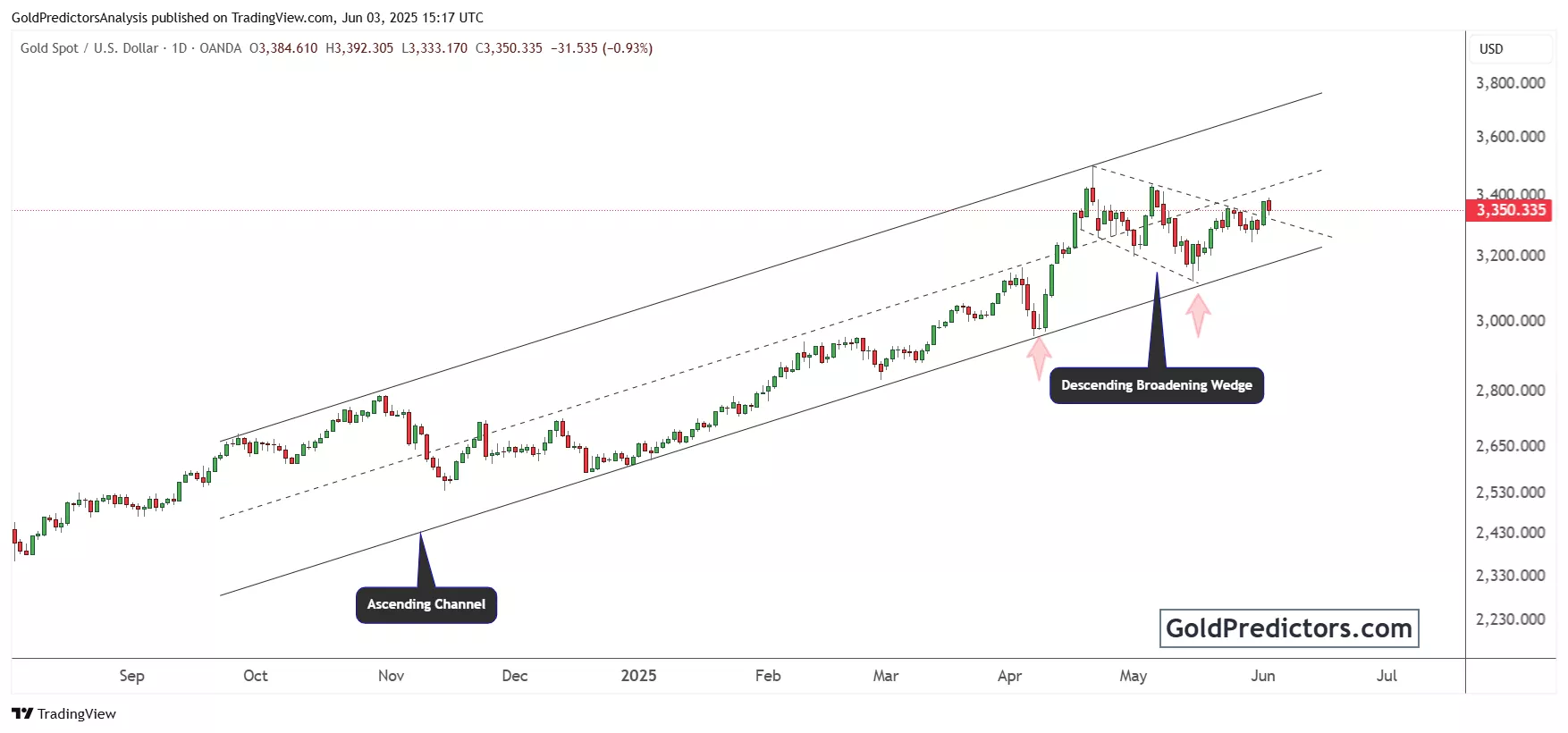The height and width of the screenshot is (733, 1568).
Task: Click the published-on TradingView.com header text
Action: click(x=247, y=17)
